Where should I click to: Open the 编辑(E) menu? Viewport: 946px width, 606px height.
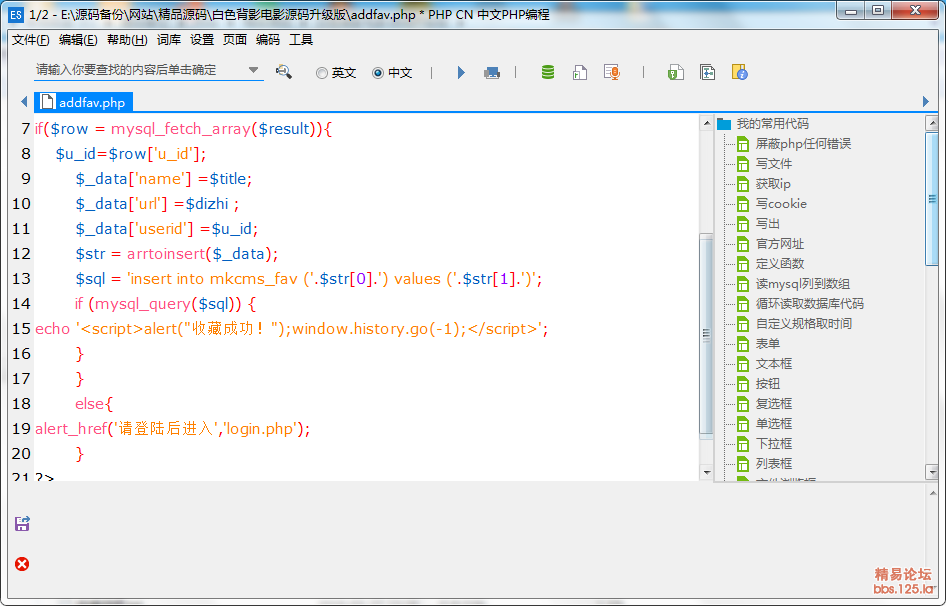coord(78,40)
